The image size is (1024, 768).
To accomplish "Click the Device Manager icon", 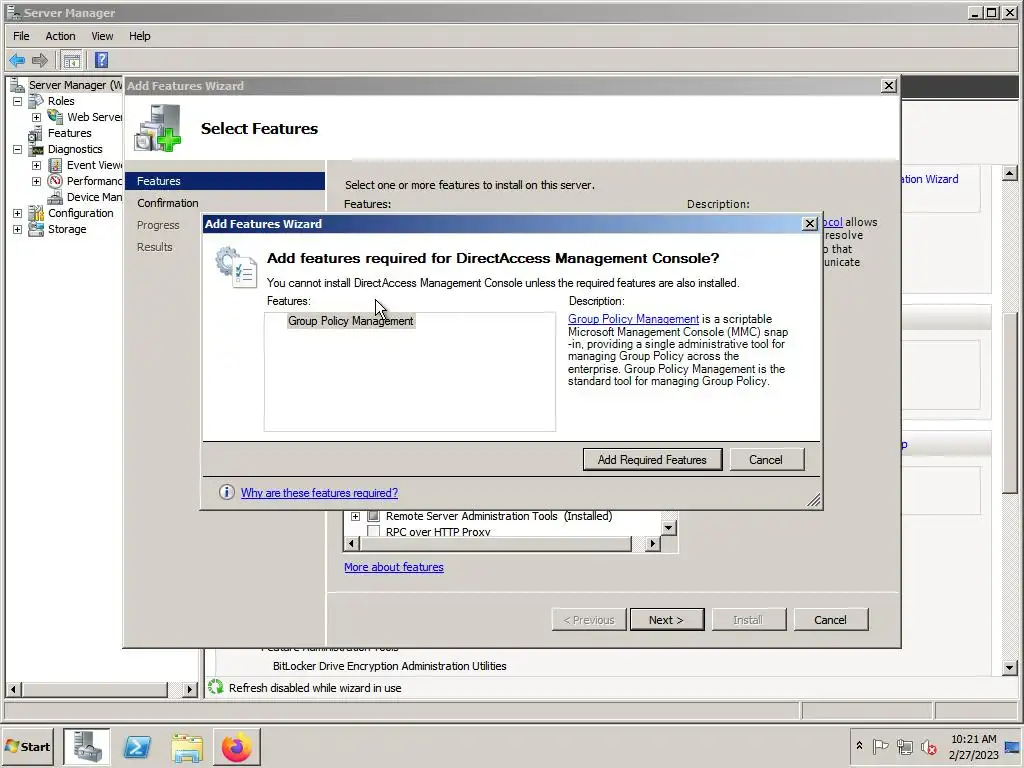I will click(56, 197).
